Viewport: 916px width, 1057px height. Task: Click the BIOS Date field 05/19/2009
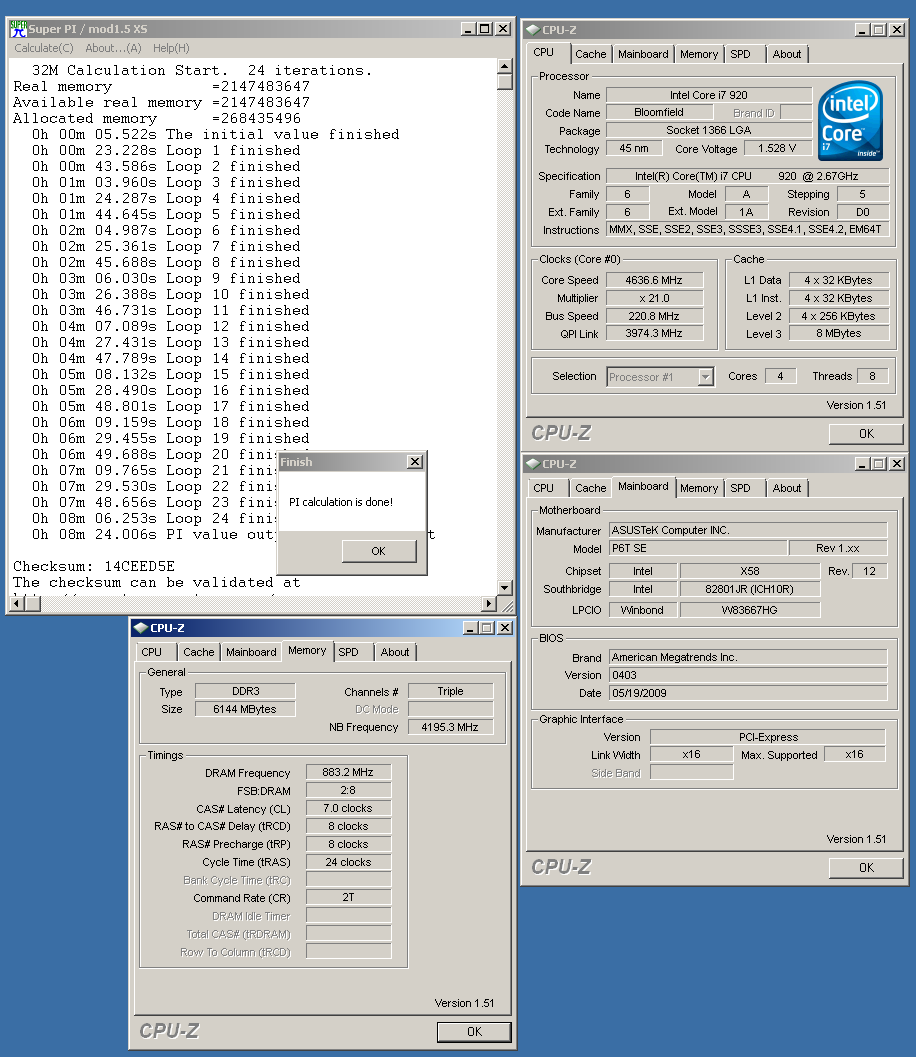[748, 693]
